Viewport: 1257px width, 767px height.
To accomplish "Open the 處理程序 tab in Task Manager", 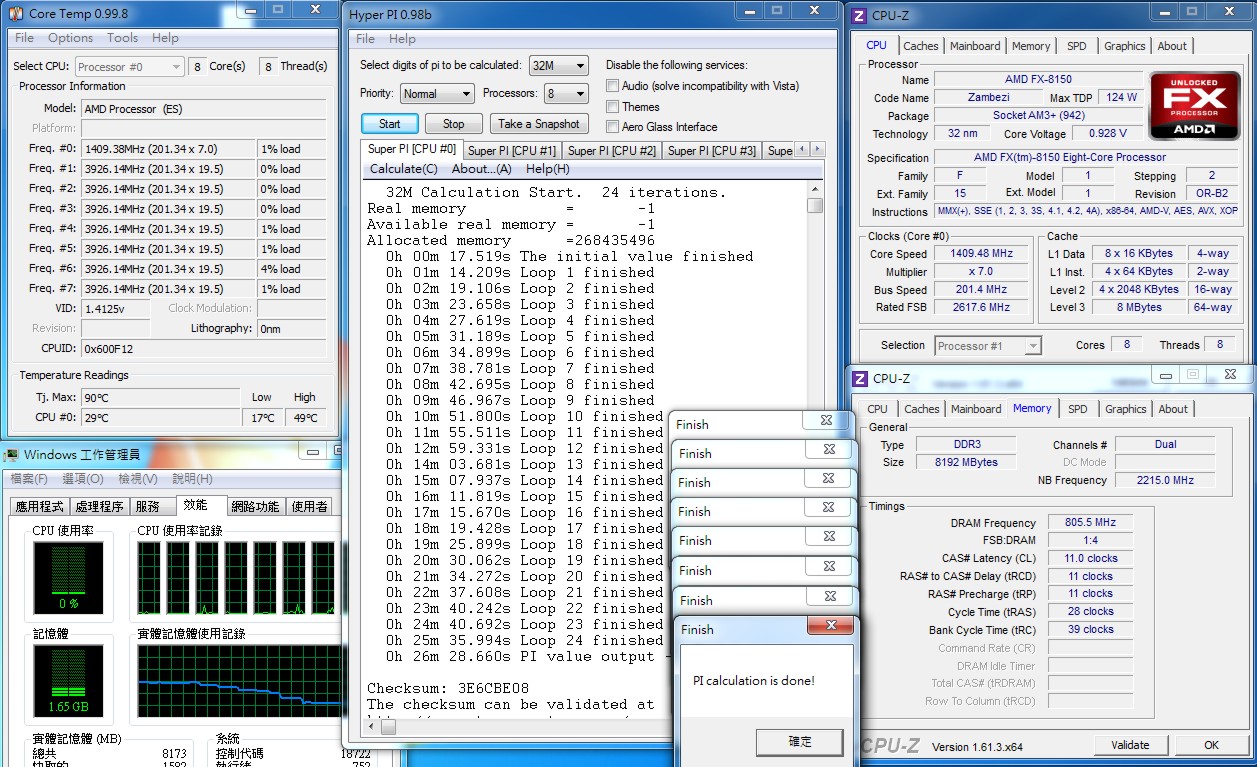I will [x=100, y=507].
